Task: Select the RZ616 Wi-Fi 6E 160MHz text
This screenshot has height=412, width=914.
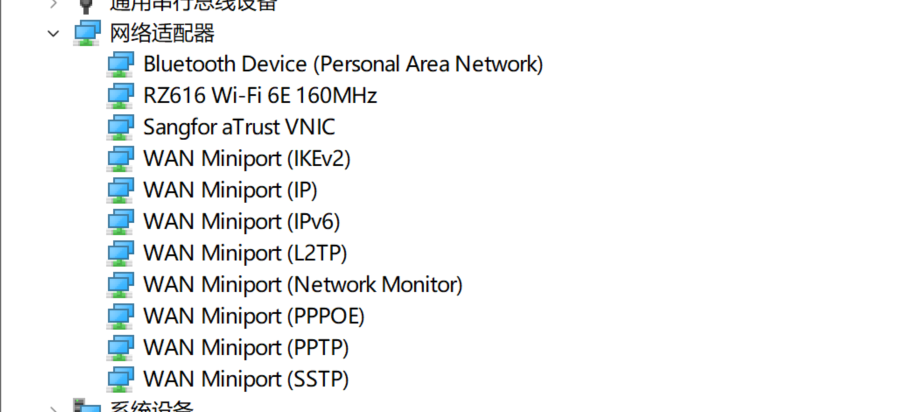Action: (x=260, y=96)
